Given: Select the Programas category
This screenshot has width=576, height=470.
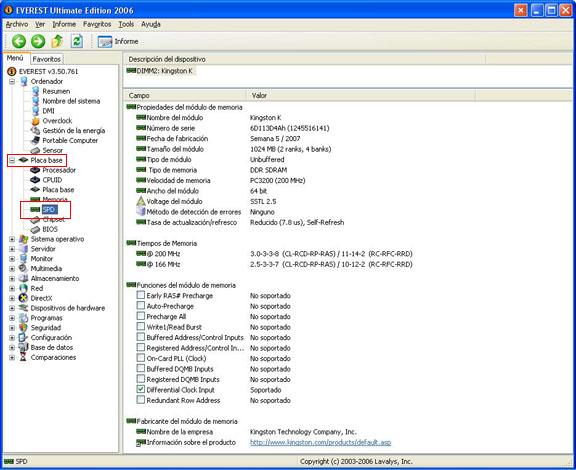Looking at the screenshot, I should coord(46,318).
